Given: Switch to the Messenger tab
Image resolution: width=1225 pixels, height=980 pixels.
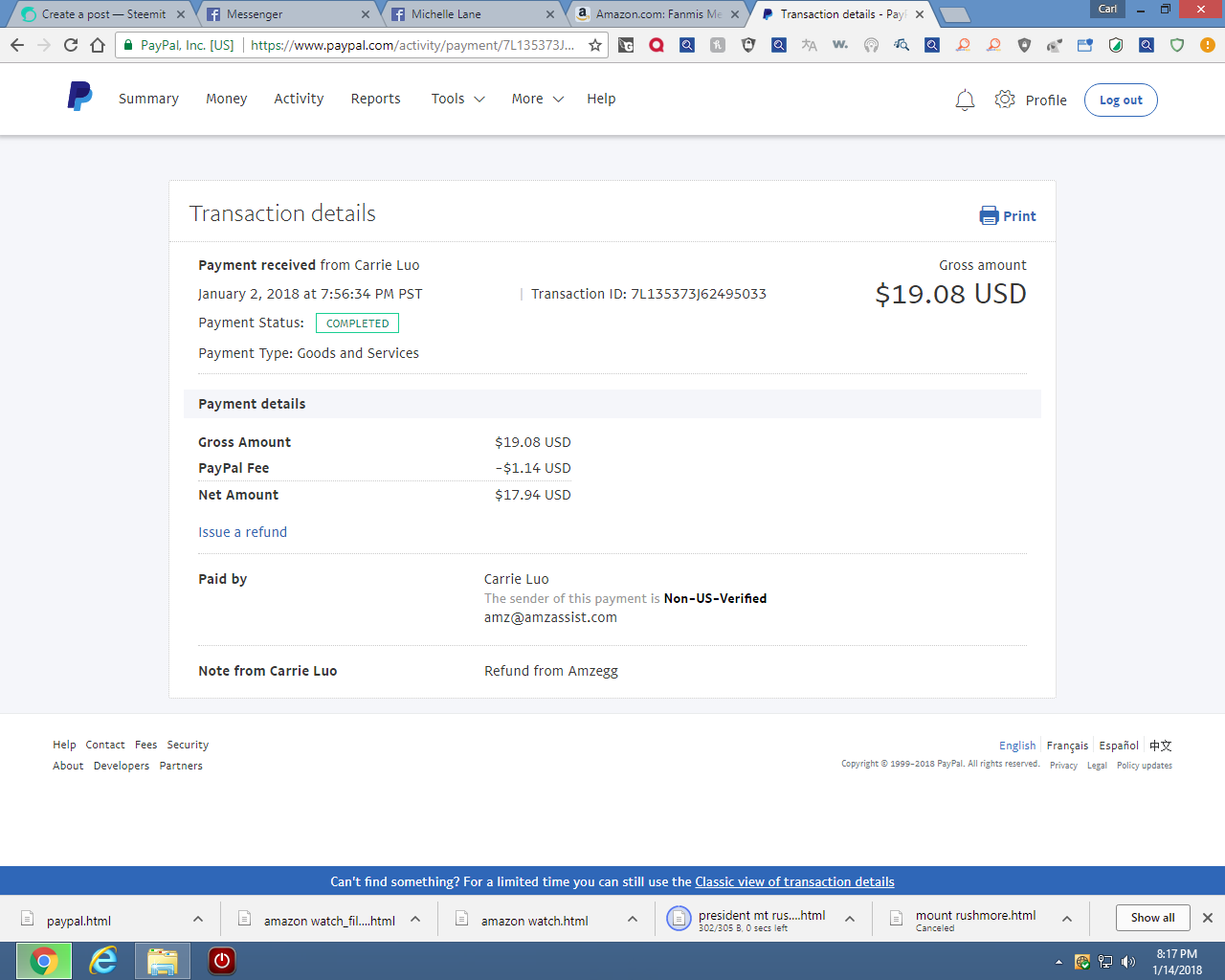Looking at the screenshot, I should 287,14.
